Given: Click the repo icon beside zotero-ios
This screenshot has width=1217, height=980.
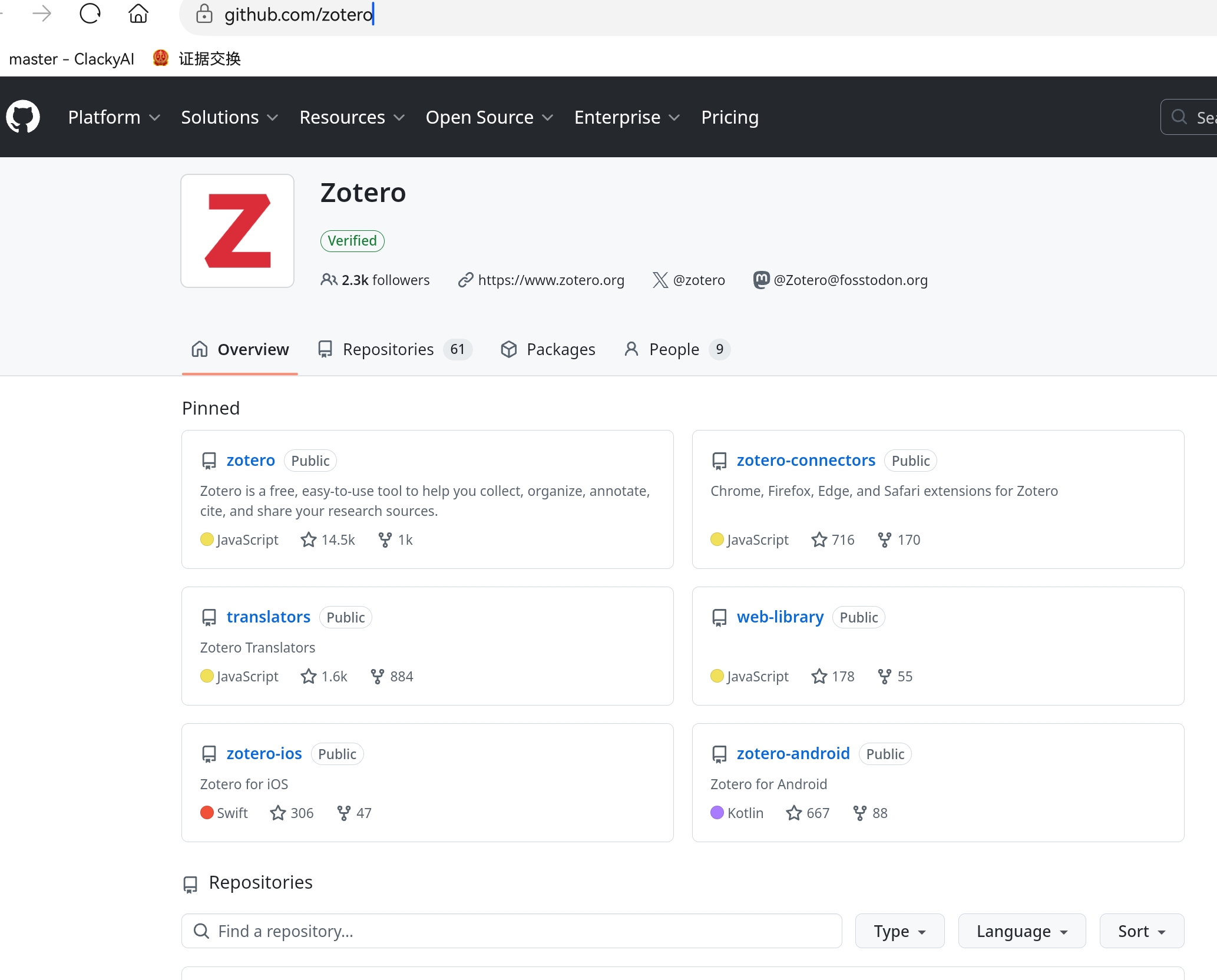Looking at the screenshot, I should click(209, 754).
